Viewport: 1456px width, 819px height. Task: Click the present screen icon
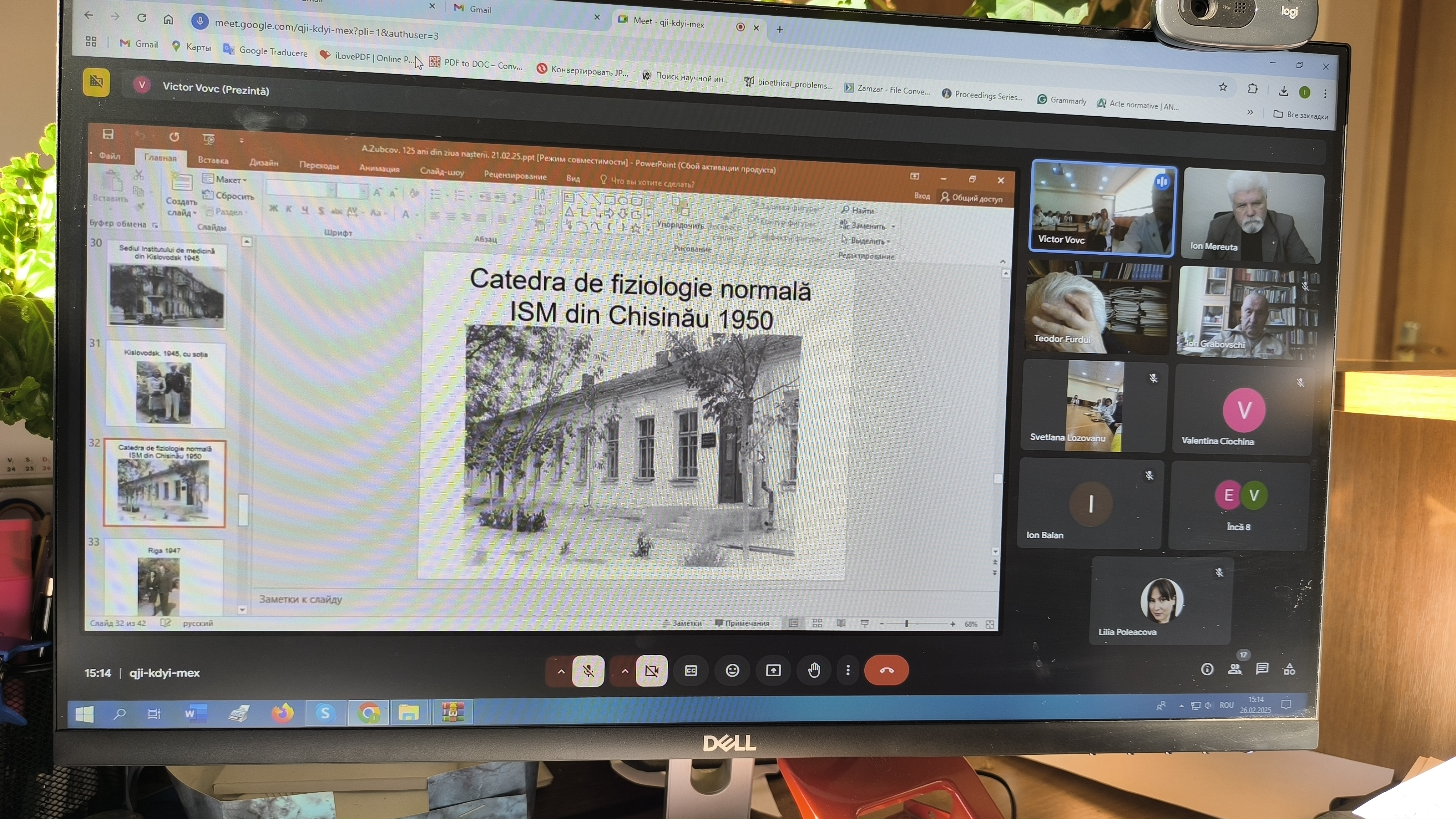[x=773, y=671]
